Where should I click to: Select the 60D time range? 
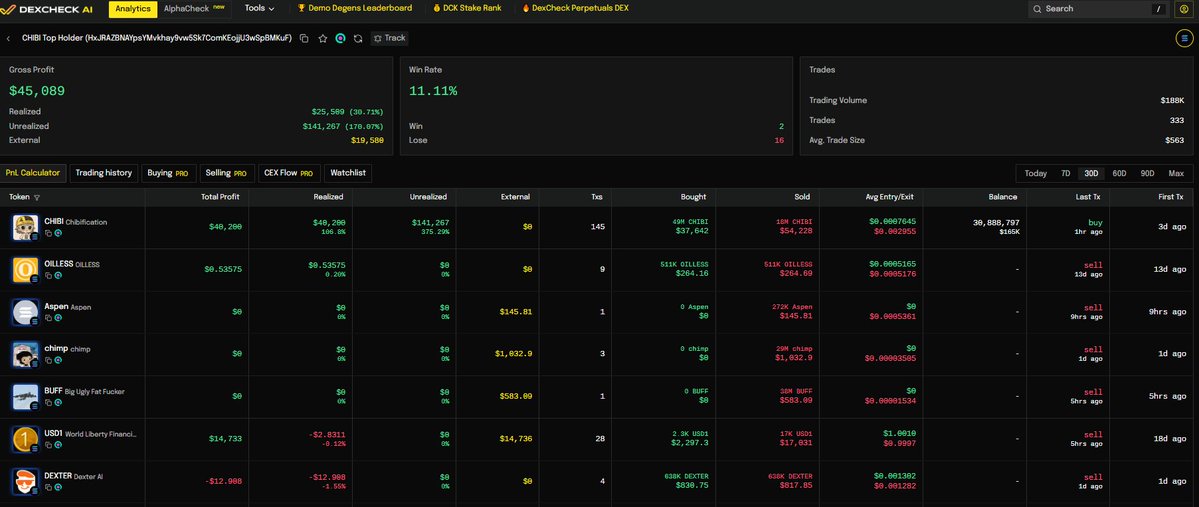click(1119, 174)
